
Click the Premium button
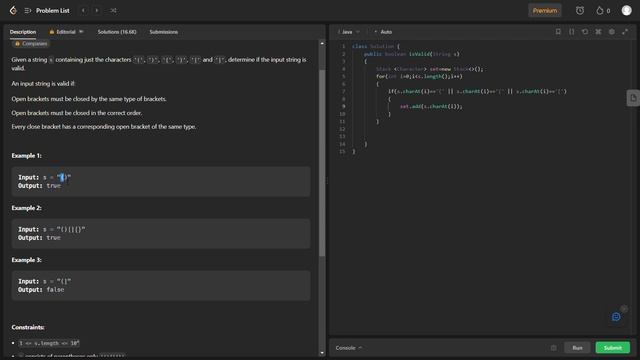544,11
